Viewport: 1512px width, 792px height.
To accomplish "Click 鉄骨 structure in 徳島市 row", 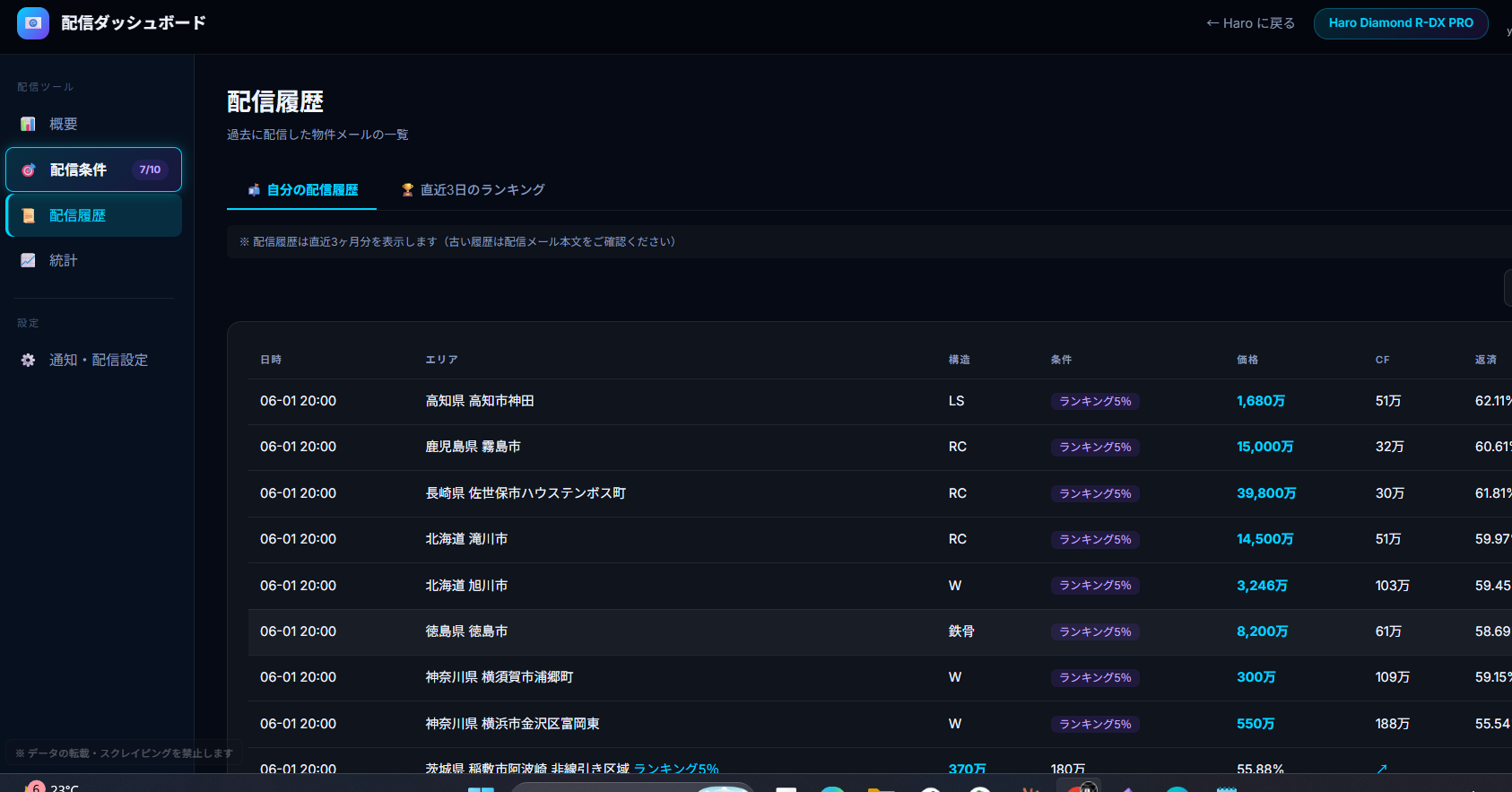I will 961,631.
